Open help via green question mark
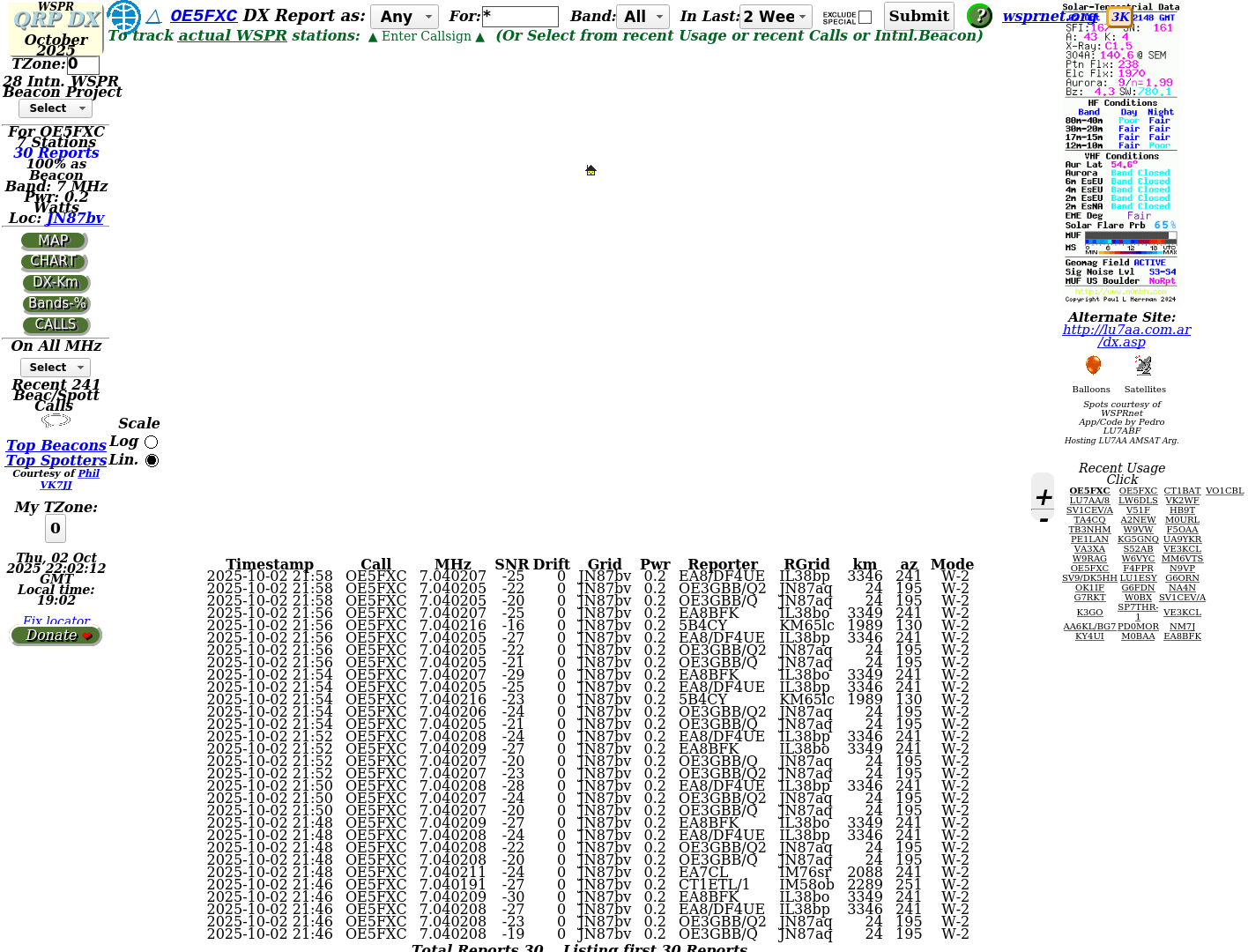The image size is (1248, 952). click(x=979, y=16)
